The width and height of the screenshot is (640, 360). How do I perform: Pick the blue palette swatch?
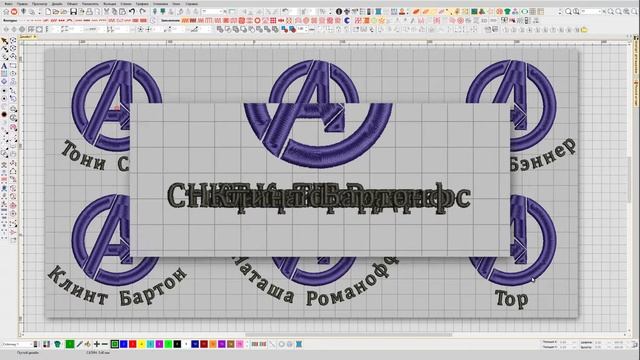123,344
